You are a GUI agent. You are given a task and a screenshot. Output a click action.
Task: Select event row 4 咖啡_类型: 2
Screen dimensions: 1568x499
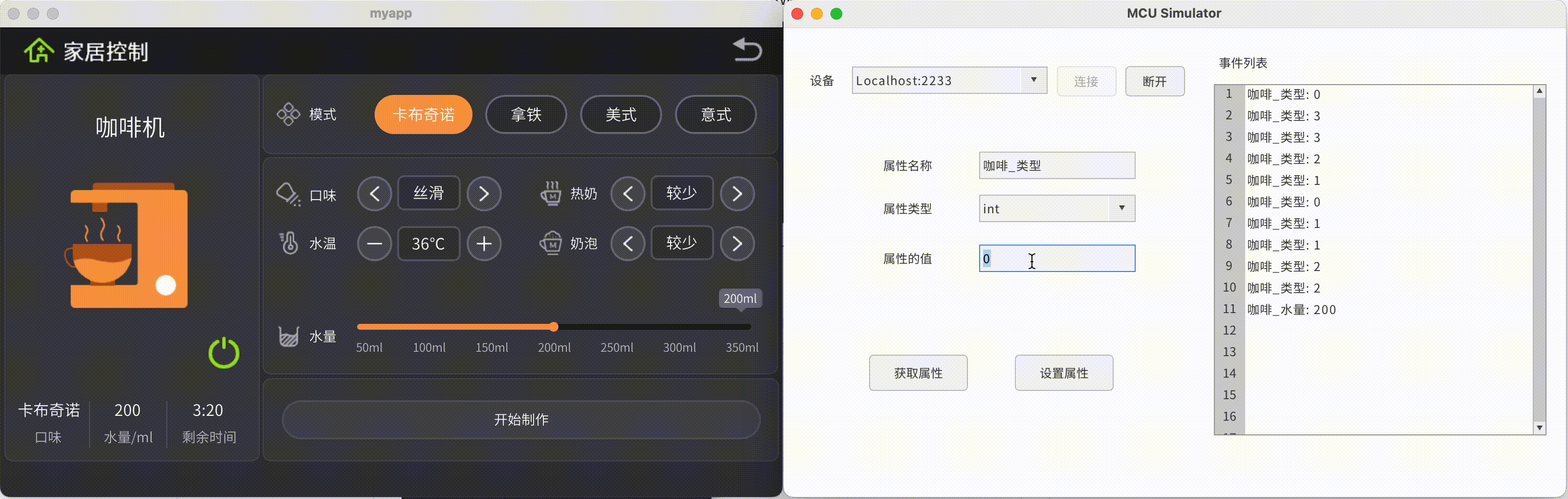point(1388,159)
